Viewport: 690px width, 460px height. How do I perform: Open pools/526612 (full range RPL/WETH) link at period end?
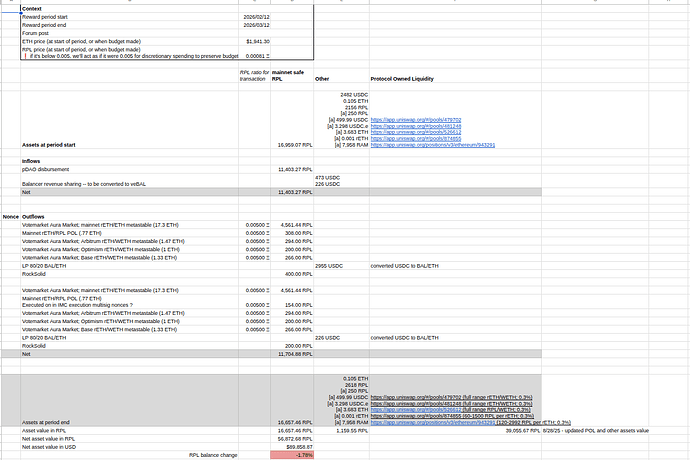[x=451, y=409]
